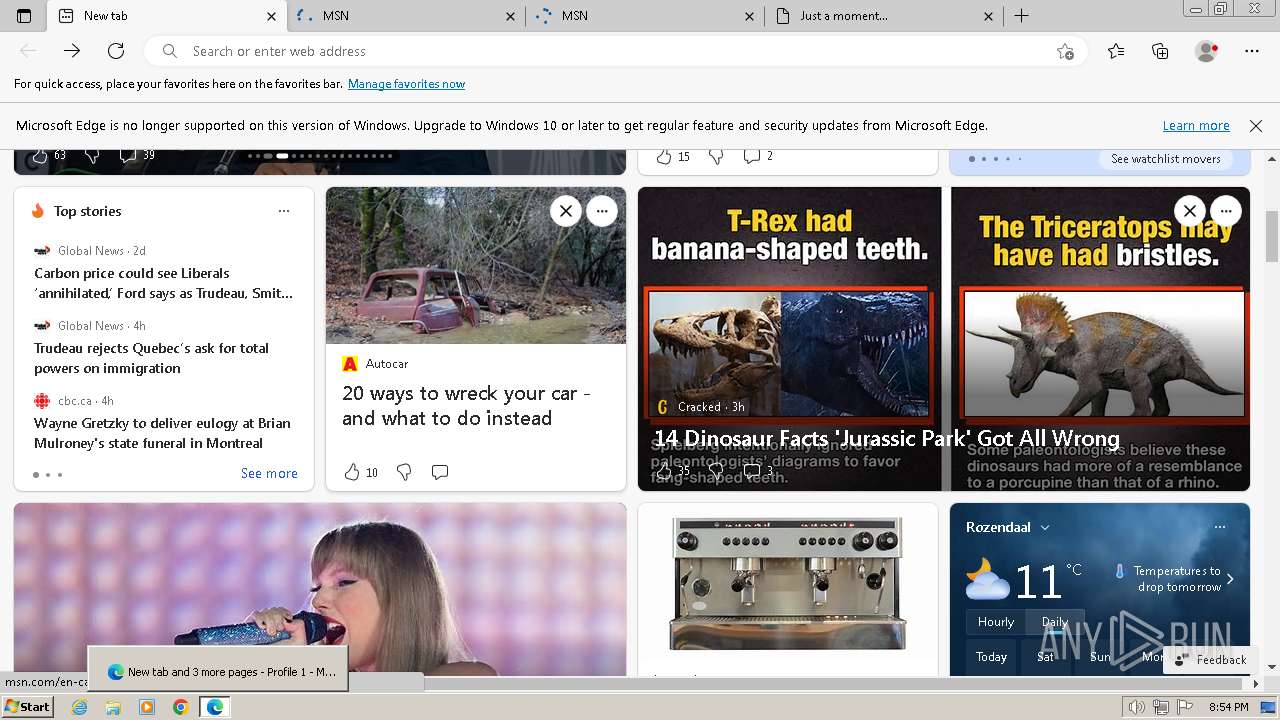
Task: Dislike the story with 15 likes
Action: (716, 156)
